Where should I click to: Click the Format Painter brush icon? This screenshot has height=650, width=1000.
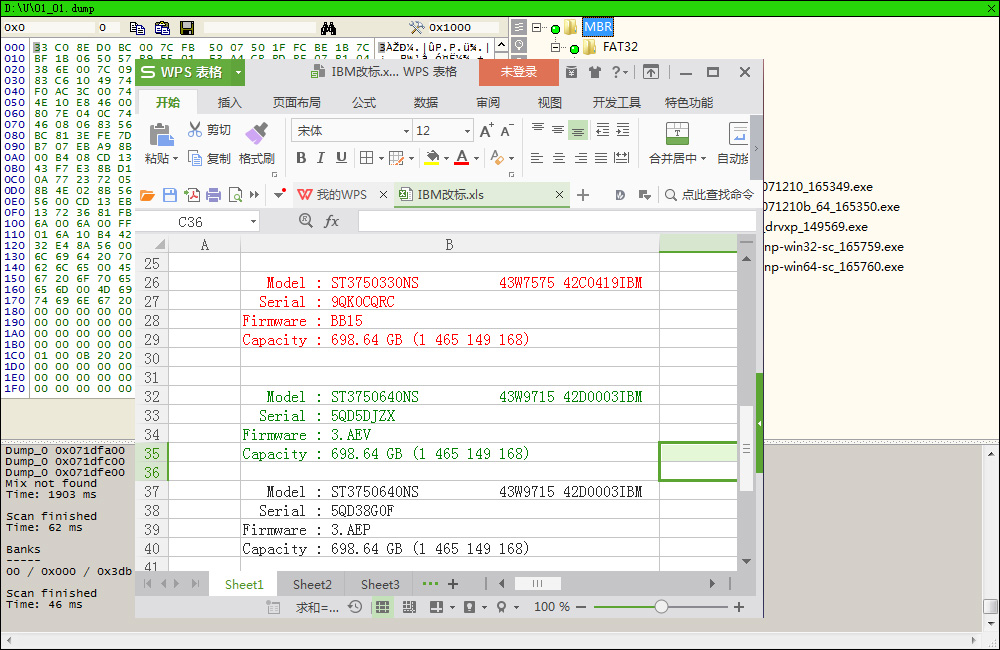point(257,132)
